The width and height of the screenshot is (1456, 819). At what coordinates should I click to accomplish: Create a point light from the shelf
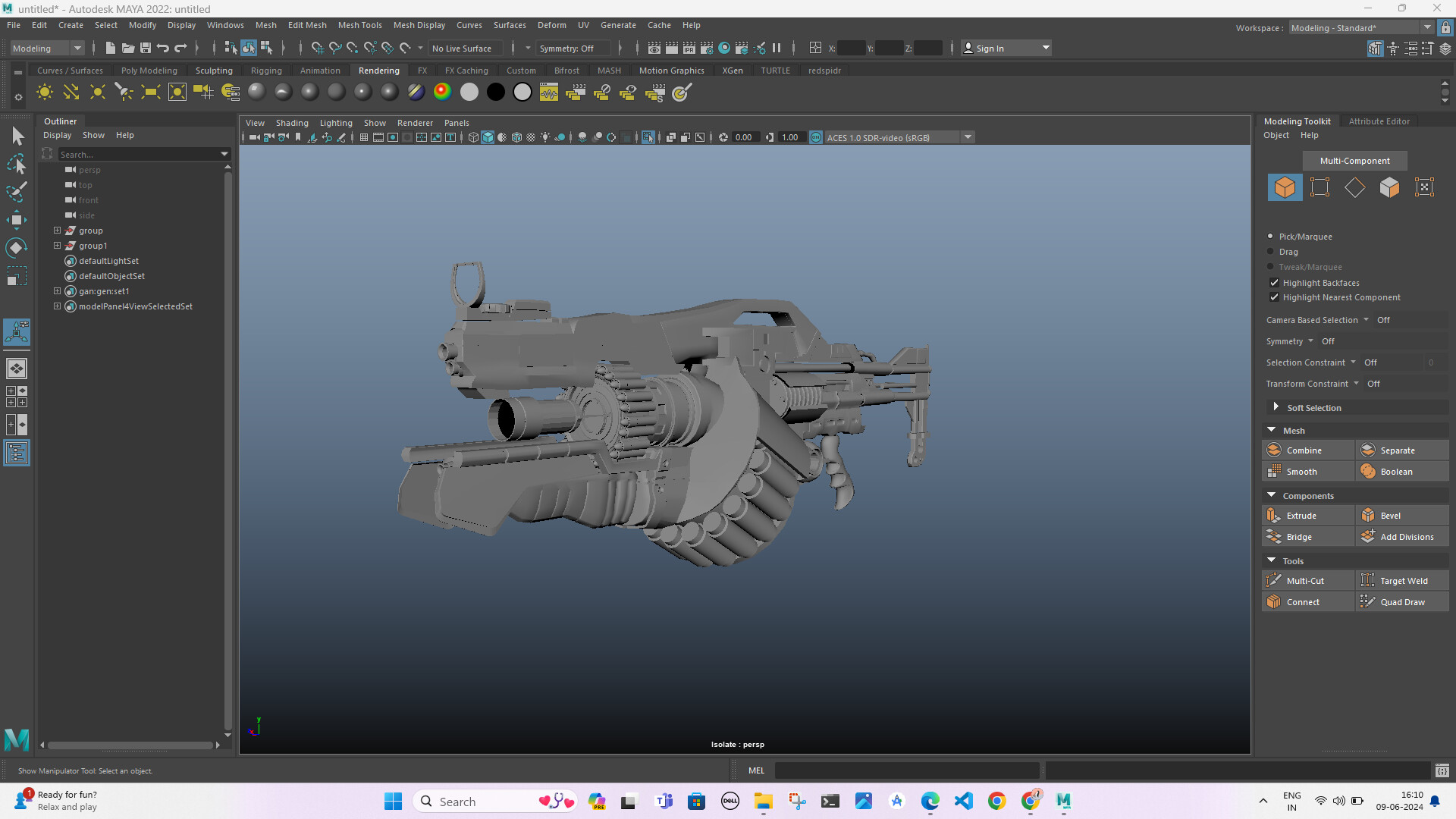click(x=97, y=92)
